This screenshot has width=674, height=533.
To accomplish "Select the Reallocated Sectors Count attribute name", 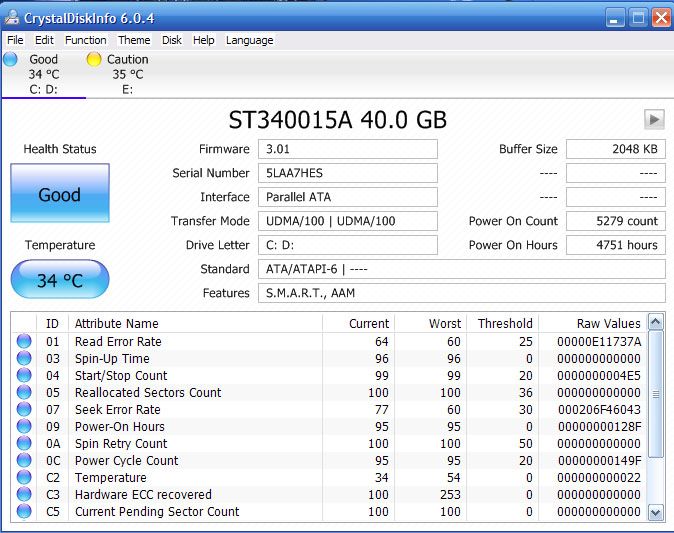I will 148,392.
